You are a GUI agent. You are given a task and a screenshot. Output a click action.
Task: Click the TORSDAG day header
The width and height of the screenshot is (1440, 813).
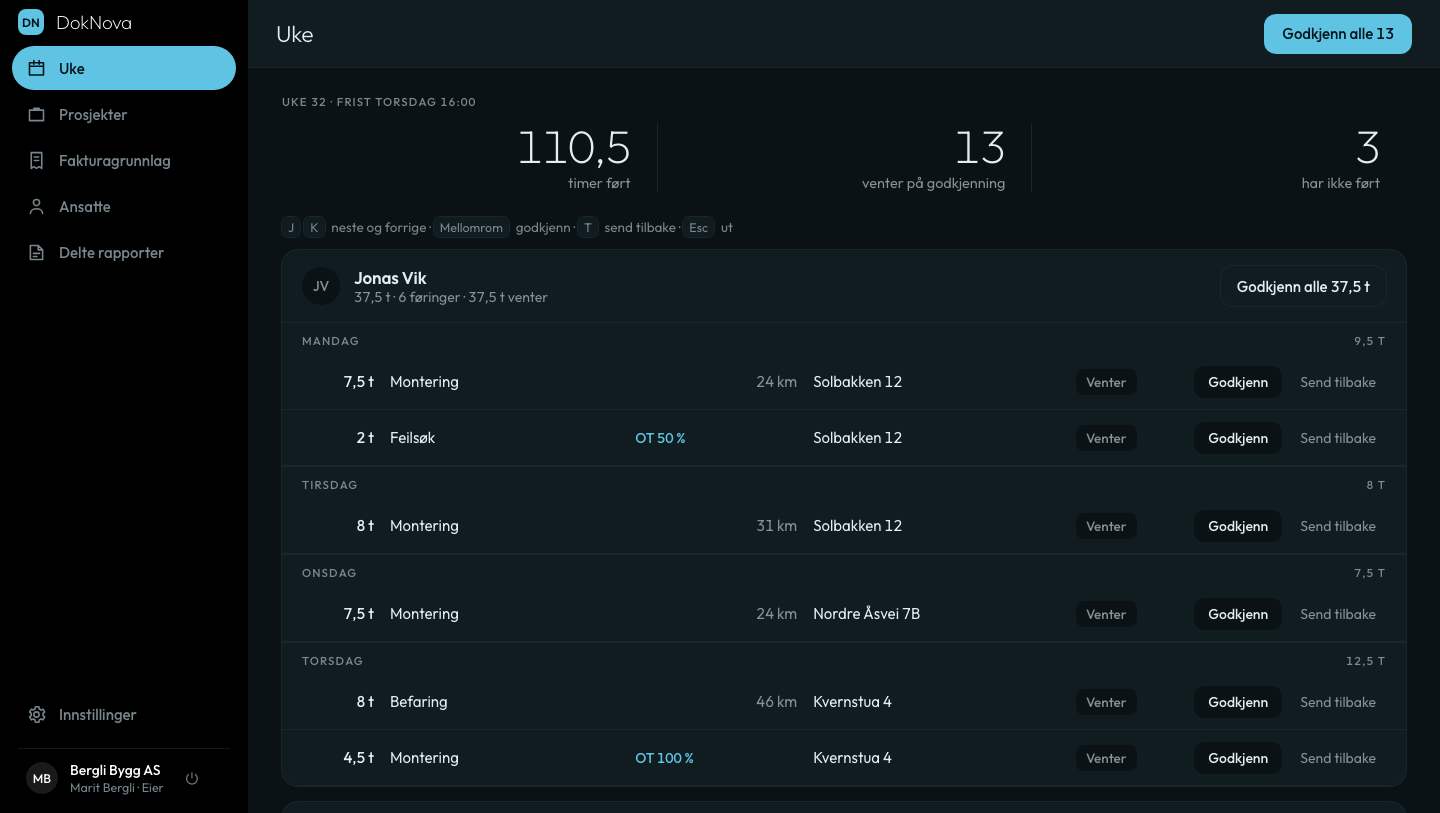(x=332, y=661)
